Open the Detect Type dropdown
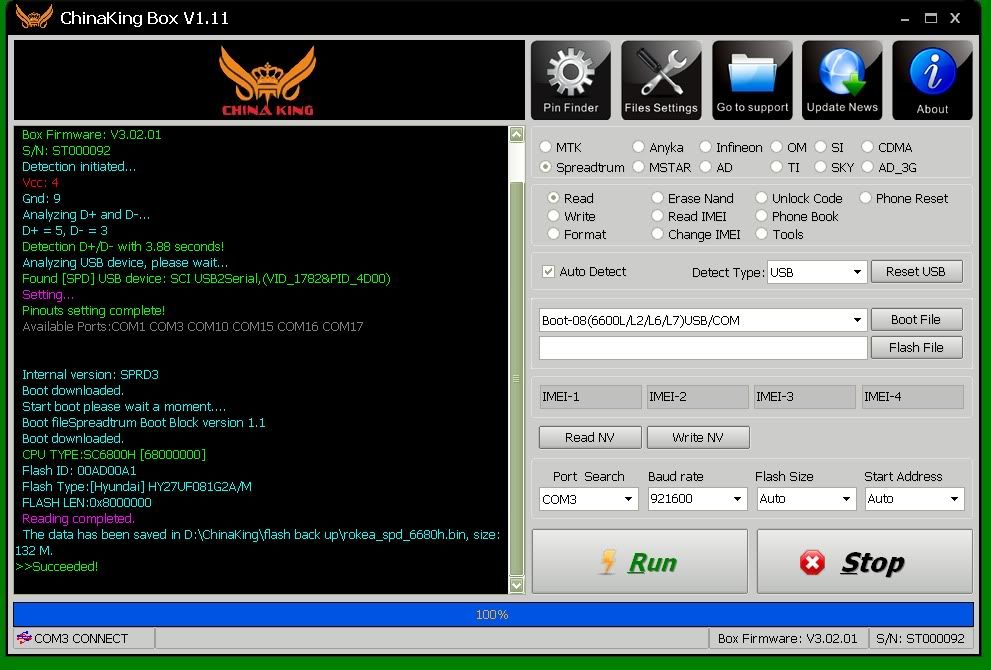 point(816,272)
